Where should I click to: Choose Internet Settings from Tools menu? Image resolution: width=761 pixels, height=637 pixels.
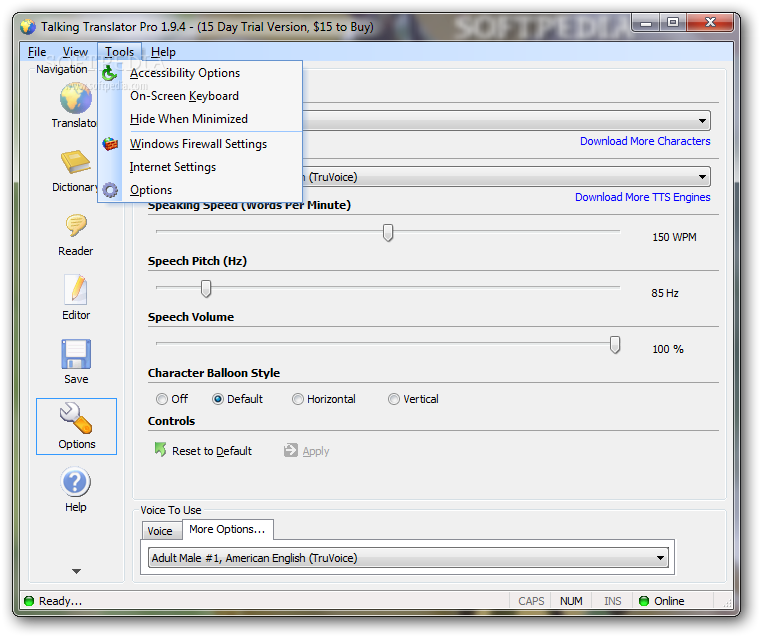pyautogui.click(x=200, y=167)
